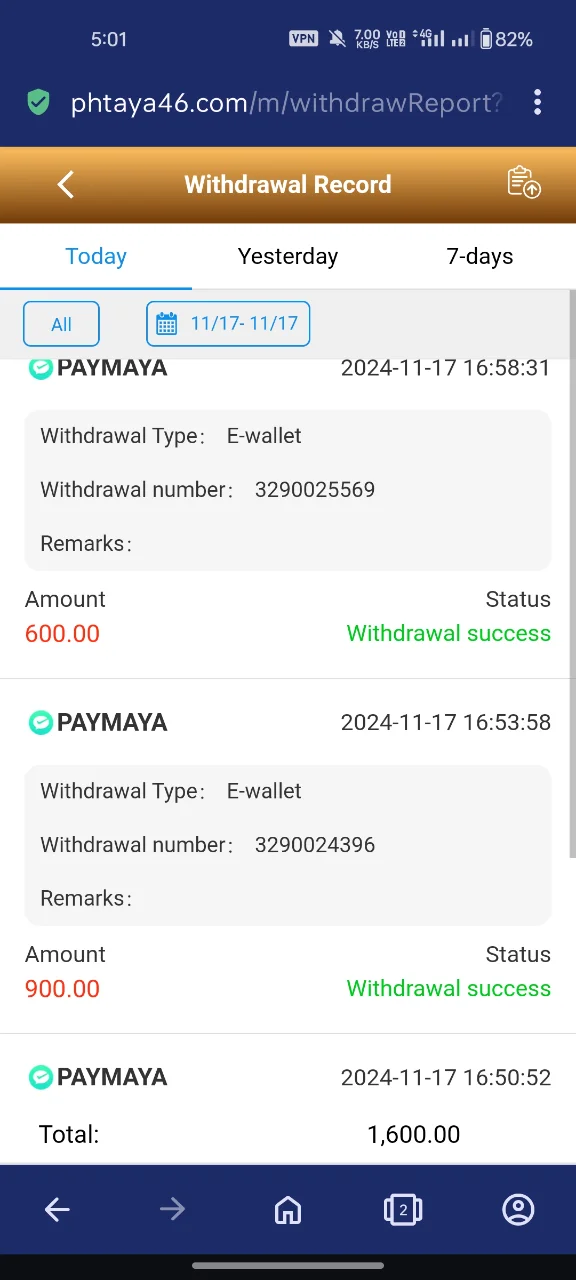Switch to the 7-days tab
Screen dimensions: 576x1280
[x=480, y=256]
